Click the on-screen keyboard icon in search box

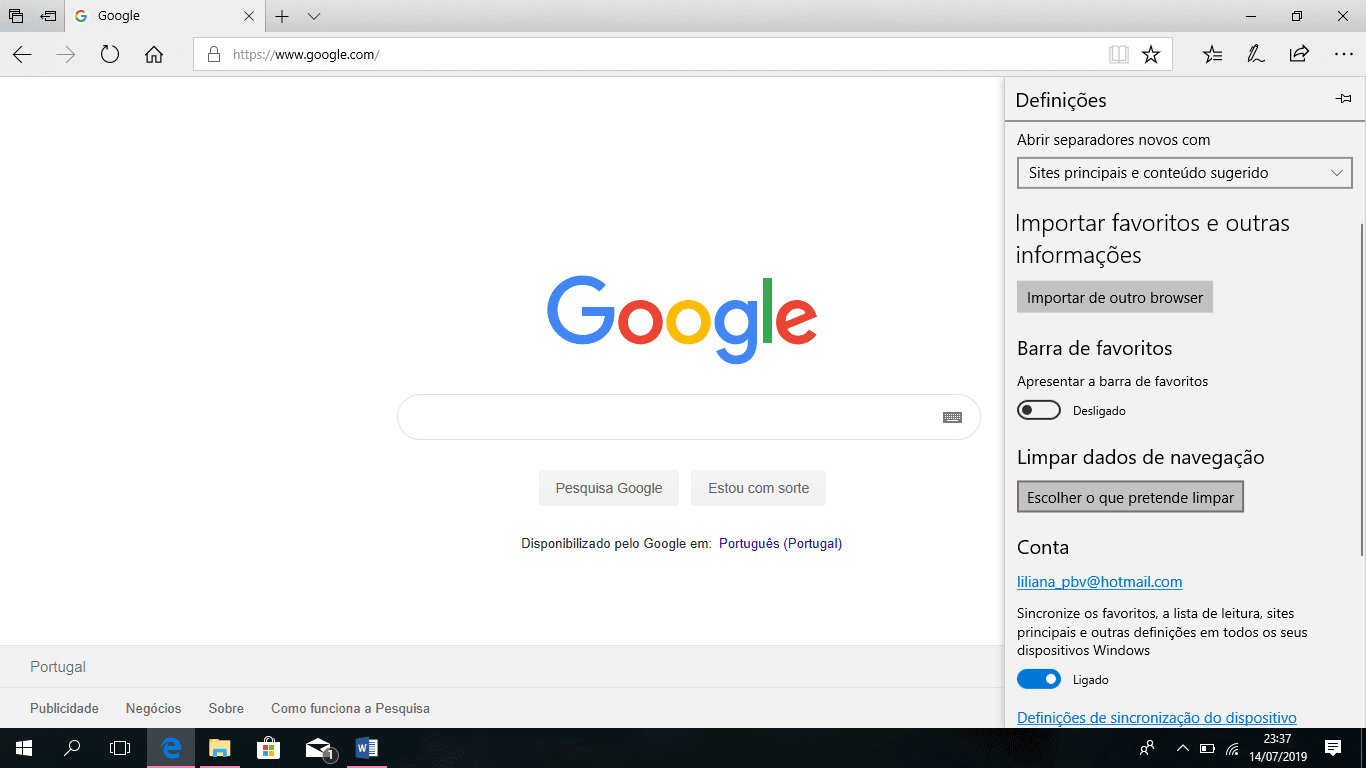click(x=951, y=416)
